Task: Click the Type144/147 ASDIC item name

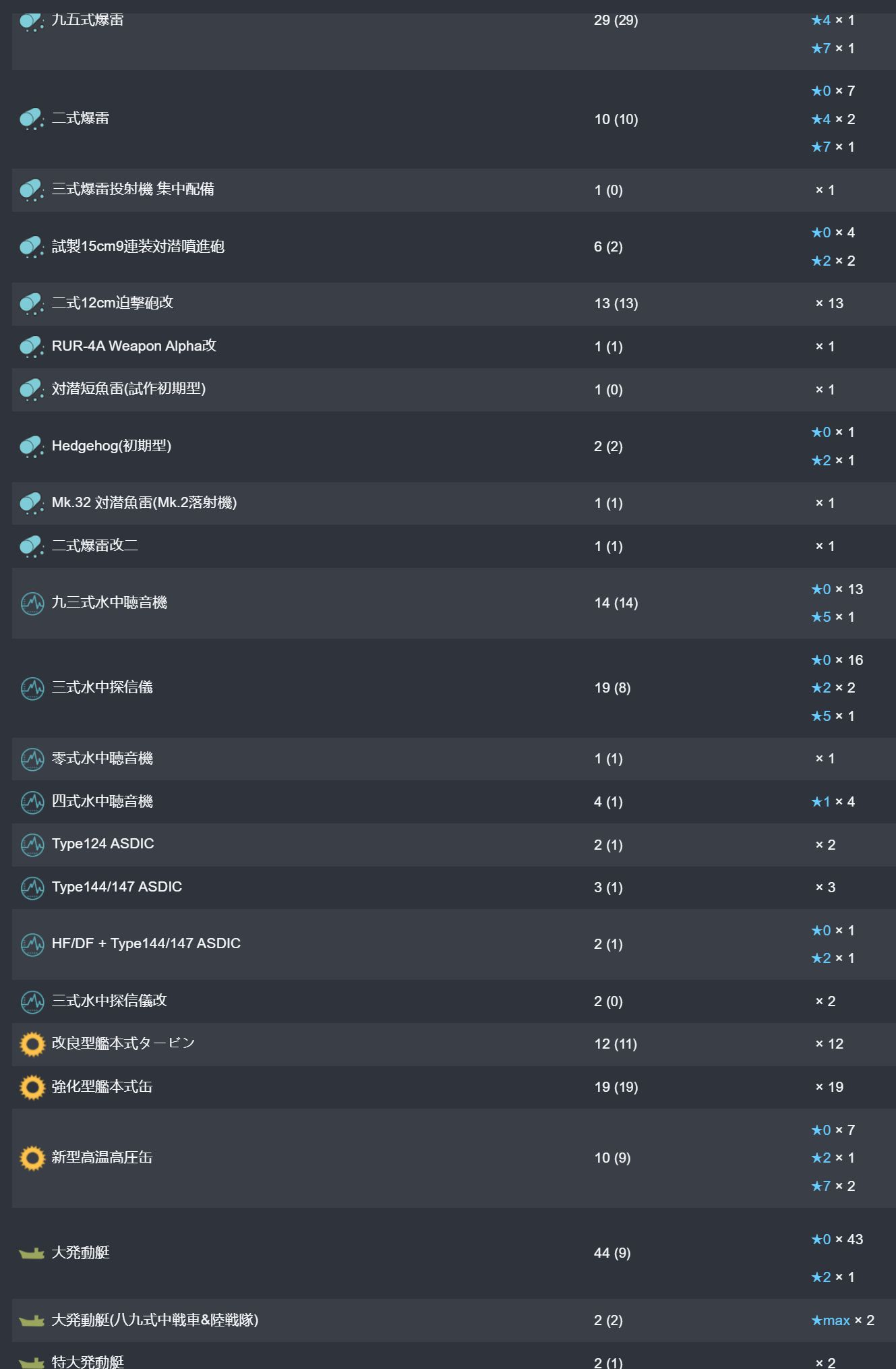Action: (x=117, y=887)
